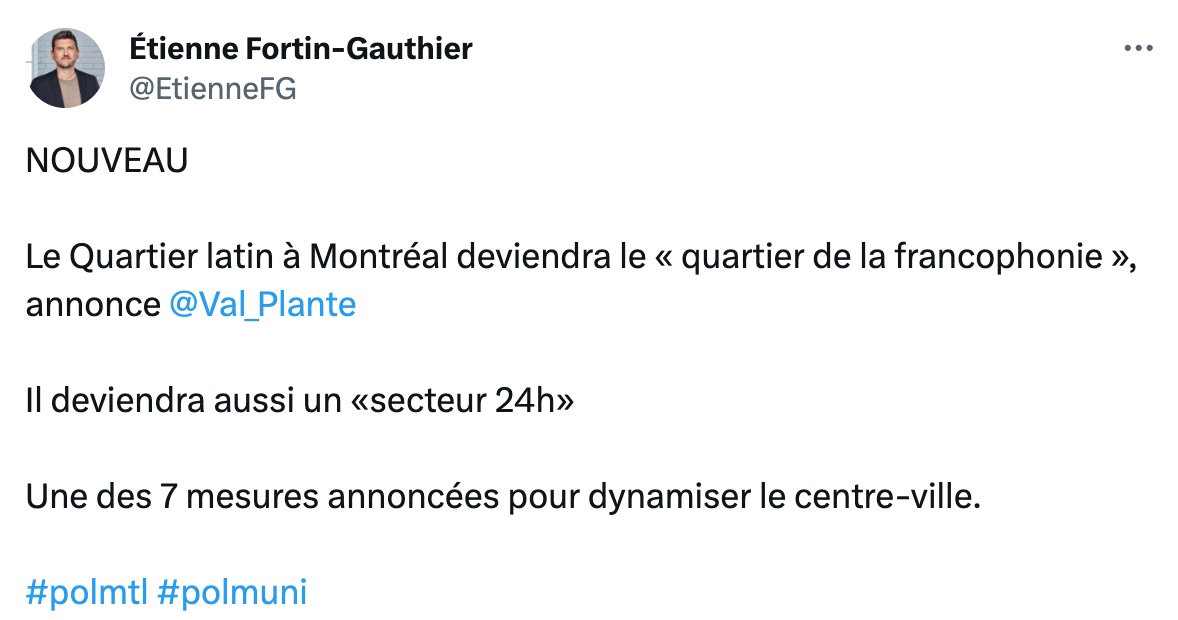Open the @EtienneFG handle
Screen dimensions: 1178x620
pyautogui.click(x=213, y=89)
